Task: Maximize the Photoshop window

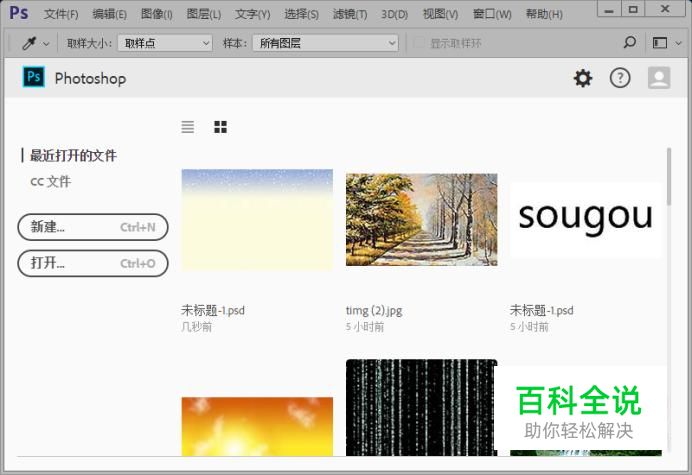Action: pos(633,9)
